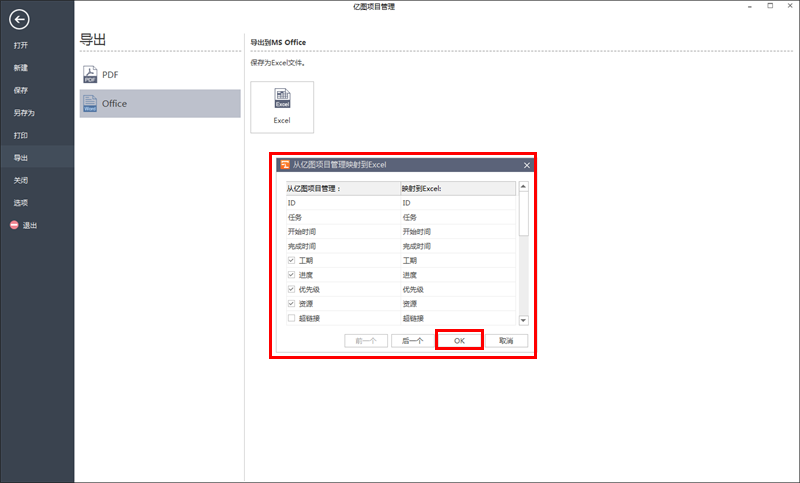The width and height of the screenshot is (800, 483).
Task: Click the mapping list scrollbar thumb
Action: (x=523, y=213)
